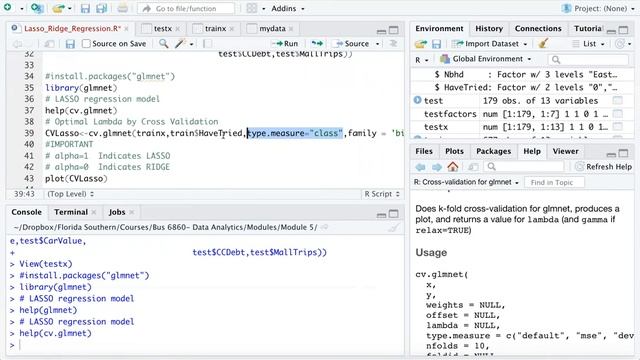This screenshot has width=640, height=360.
Task: Open the new file dropdown arrow
Action: click(22, 9)
